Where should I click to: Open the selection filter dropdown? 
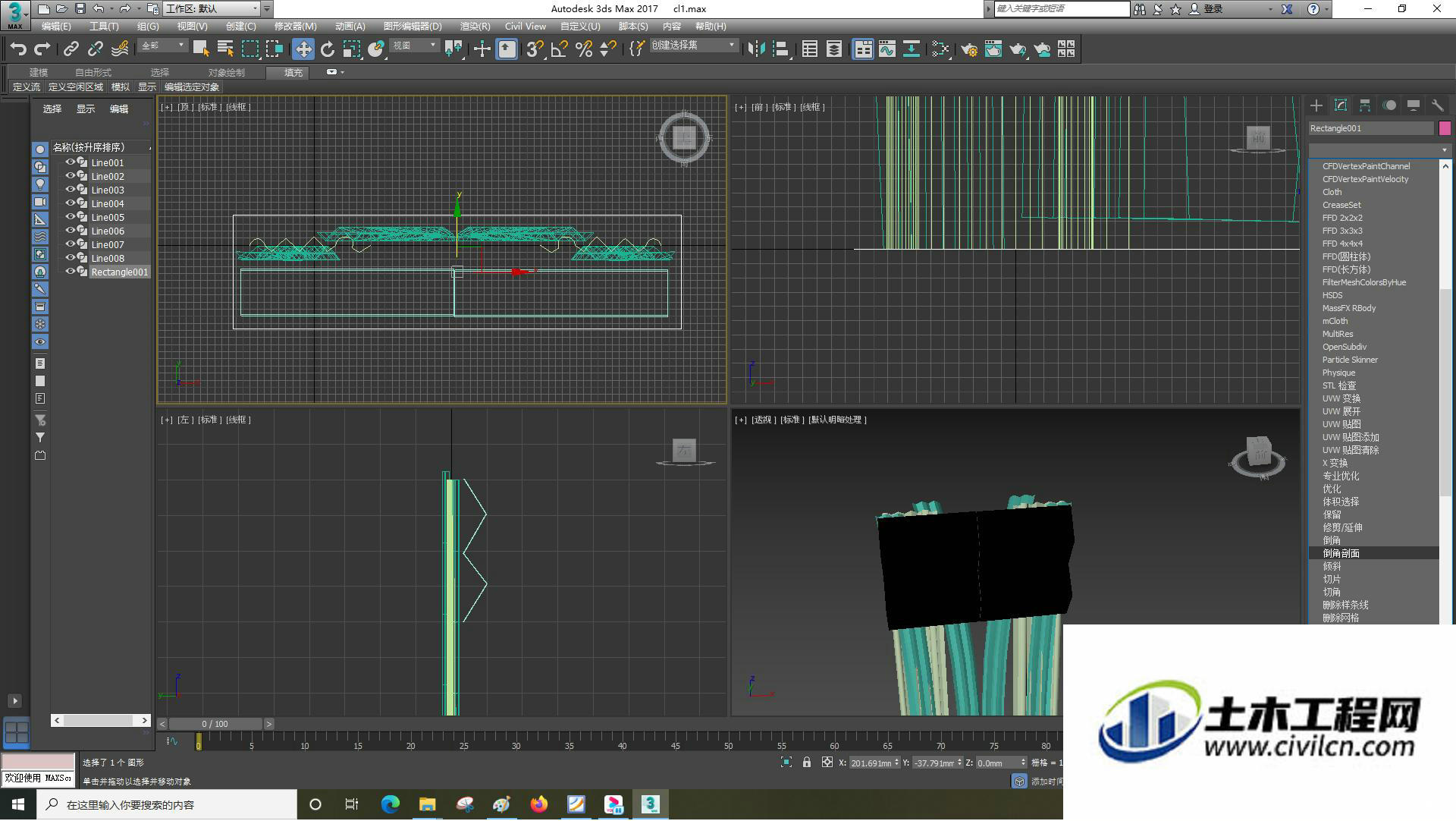click(x=163, y=46)
